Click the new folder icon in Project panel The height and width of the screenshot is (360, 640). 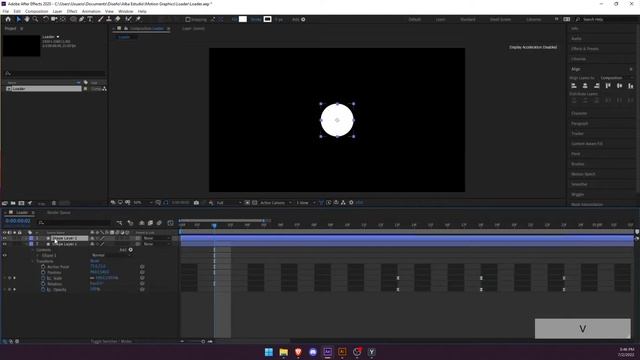pos(13,203)
